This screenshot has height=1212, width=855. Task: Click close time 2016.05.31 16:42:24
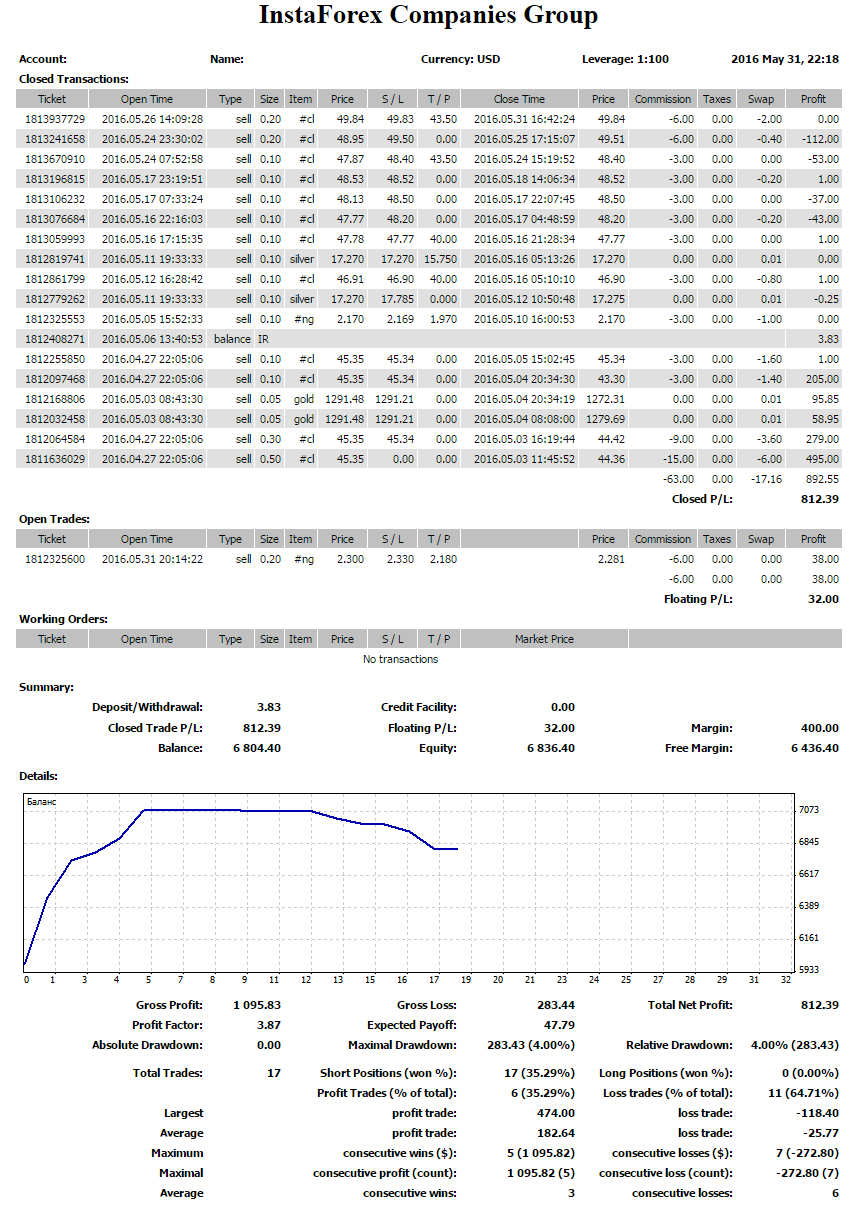pos(523,119)
